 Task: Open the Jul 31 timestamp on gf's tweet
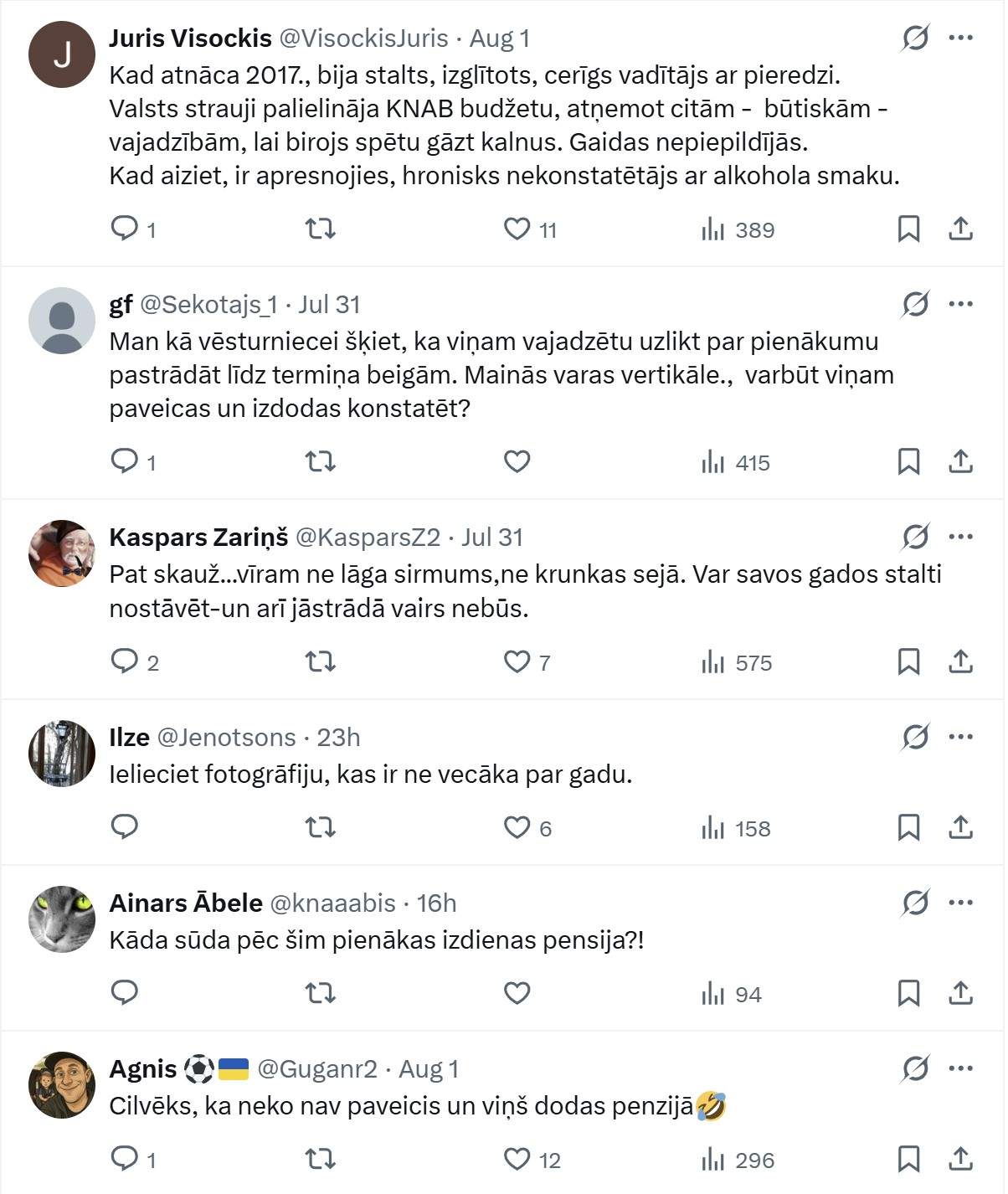[x=329, y=305]
